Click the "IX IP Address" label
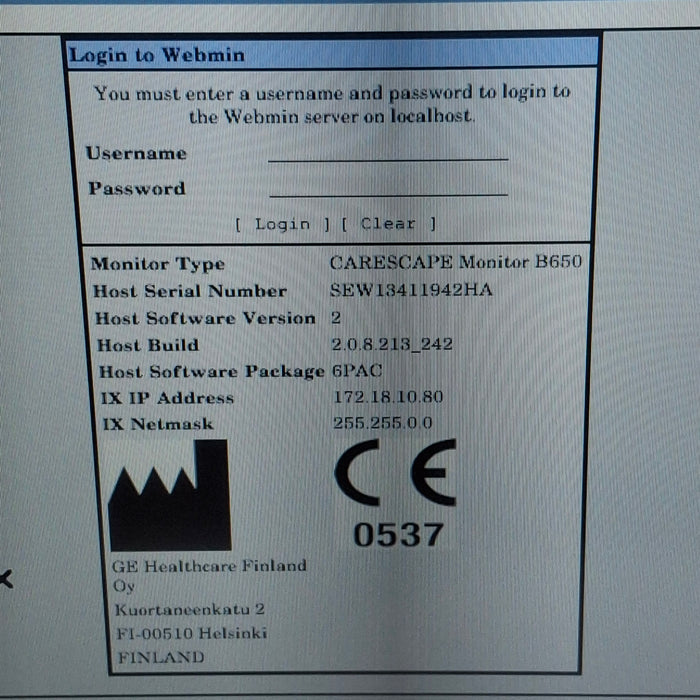 tap(167, 398)
